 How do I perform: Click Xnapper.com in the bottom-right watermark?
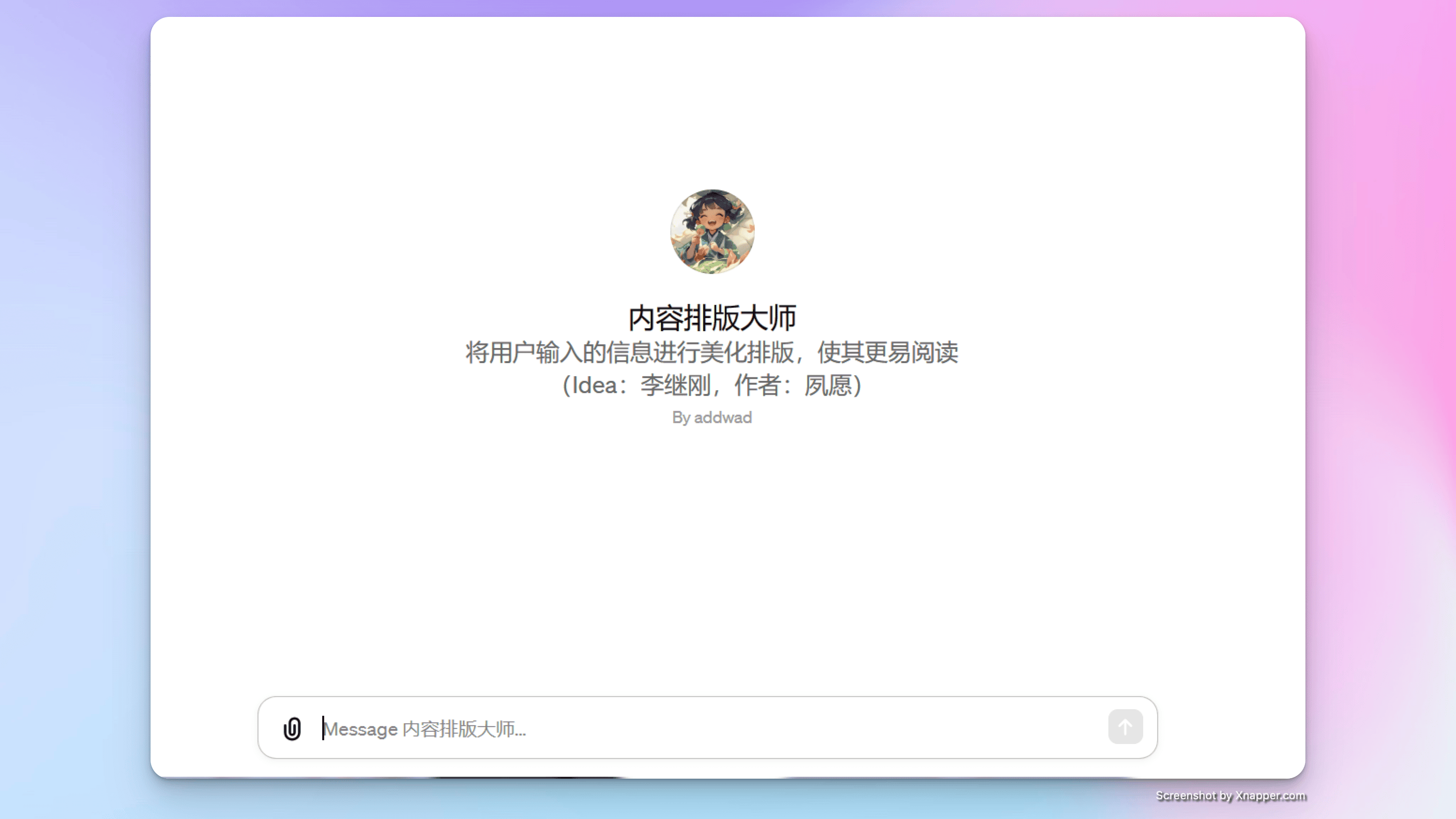coord(1270,795)
